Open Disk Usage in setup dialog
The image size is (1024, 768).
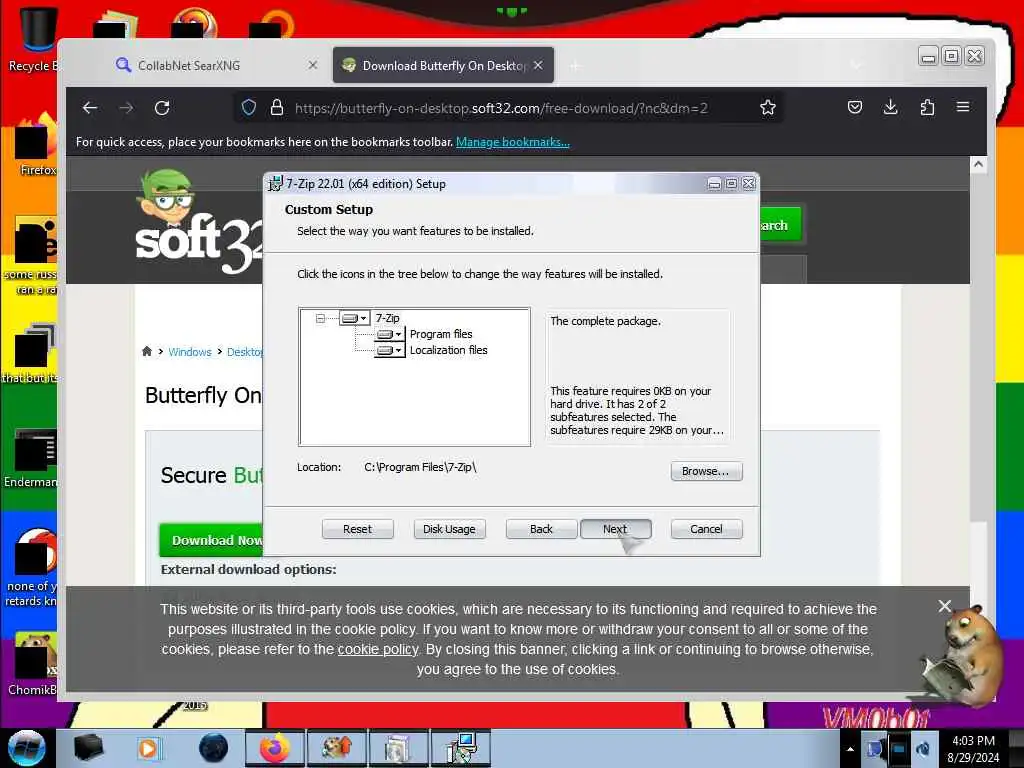(x=449, y=529)
